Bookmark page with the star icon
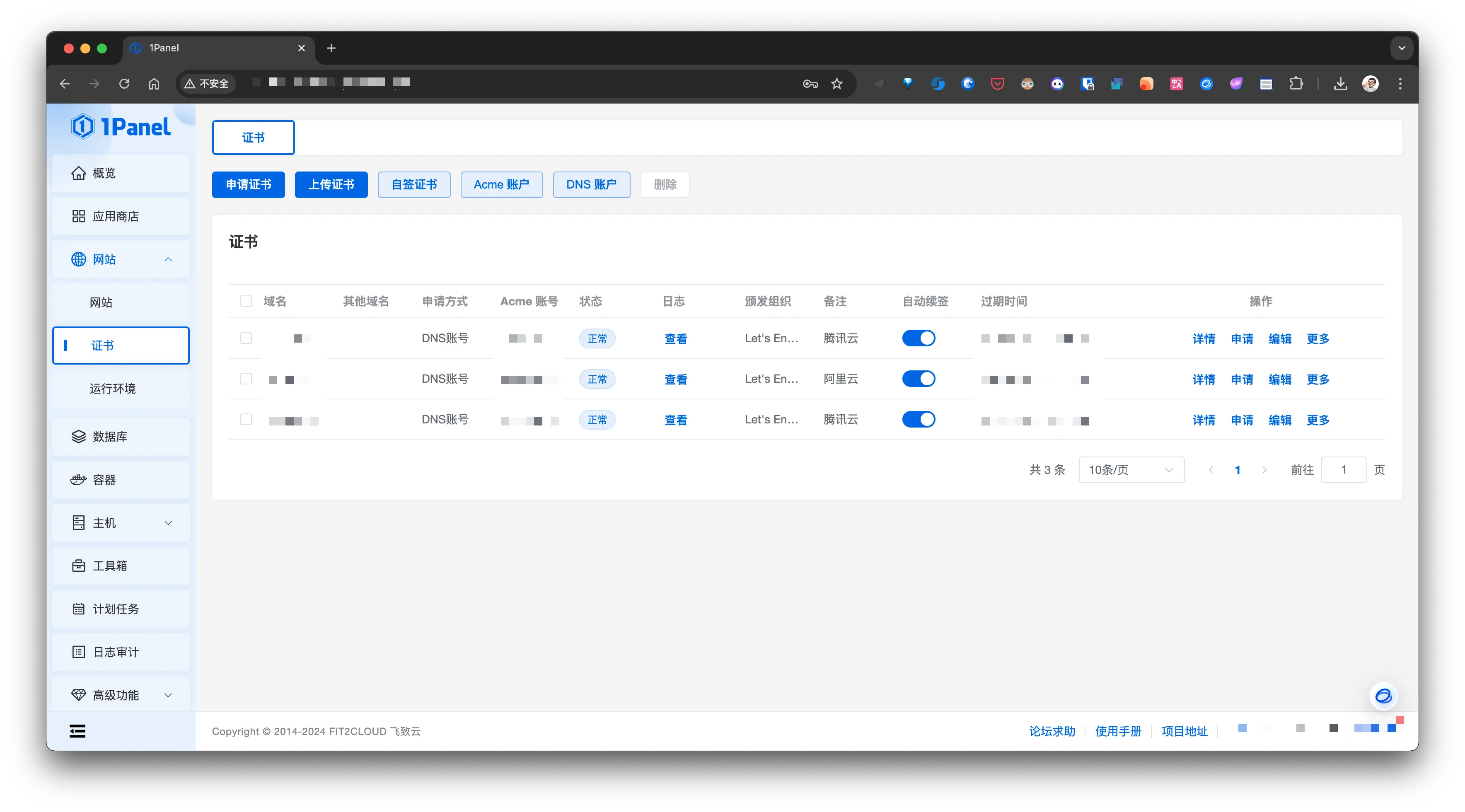1465x812 pixels. point(836,84)
